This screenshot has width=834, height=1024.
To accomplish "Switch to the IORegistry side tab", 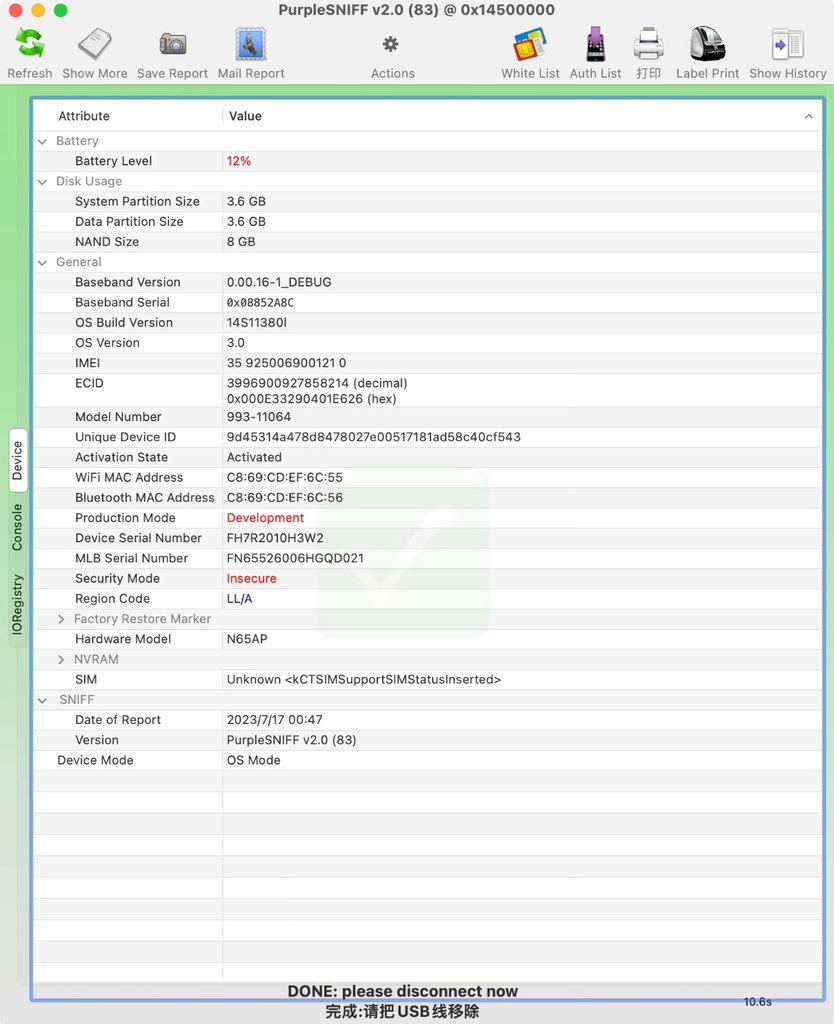I will [18, 605].
